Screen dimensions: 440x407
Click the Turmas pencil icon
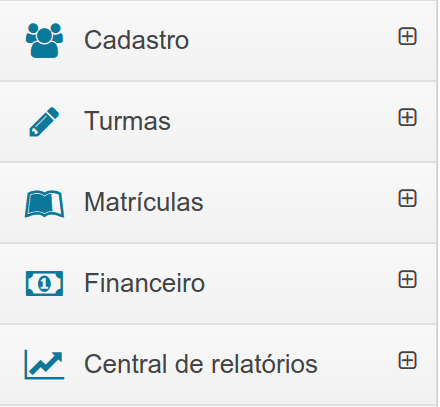point(44,122)
